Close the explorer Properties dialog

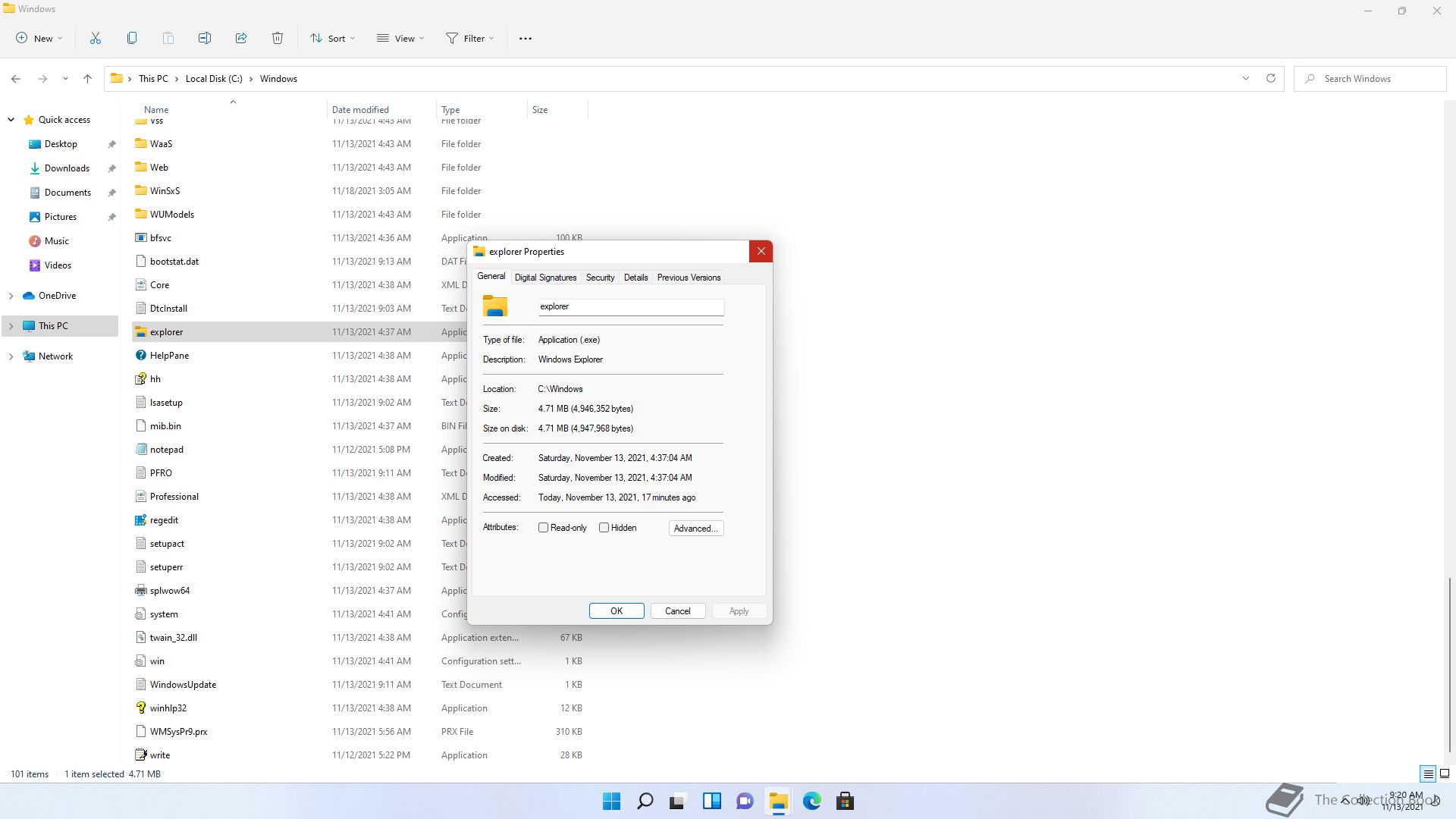[x=761, y=252]
